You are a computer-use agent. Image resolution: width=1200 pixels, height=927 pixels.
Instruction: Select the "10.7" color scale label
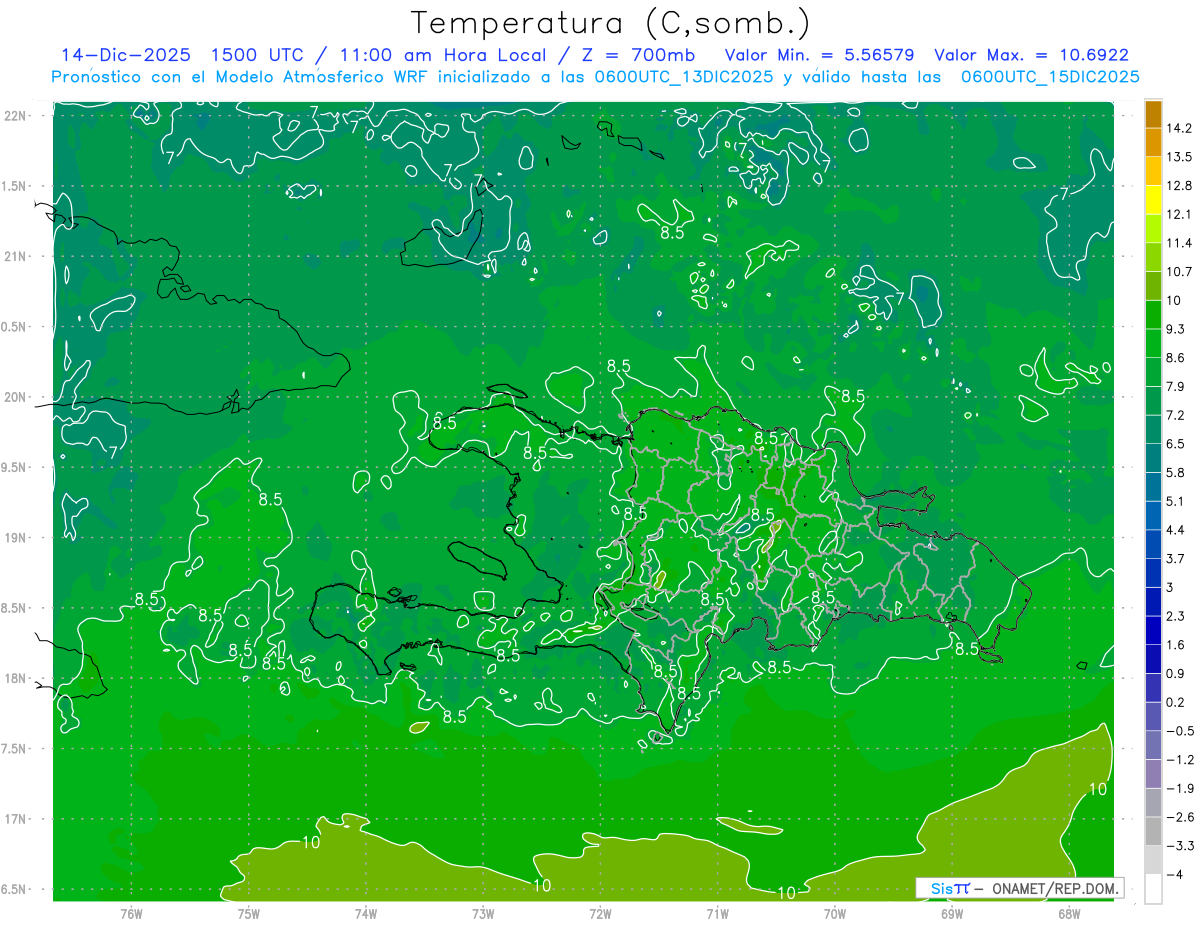(1180, 272)
